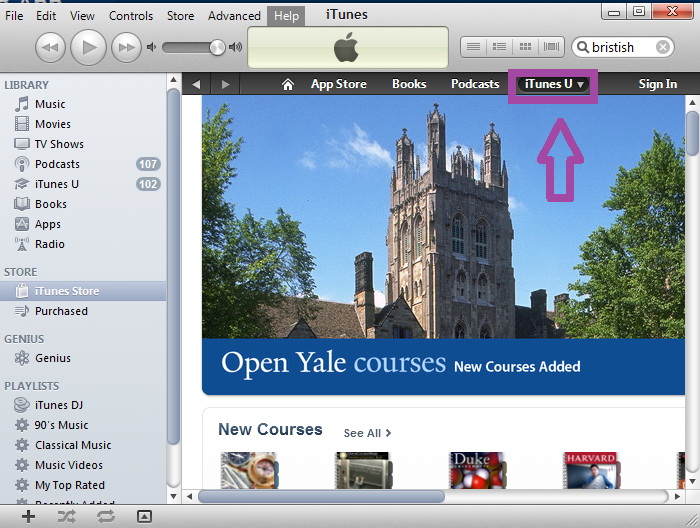Open the Advanced menu
This screenshot has height=528, width=700.
click(234, 16)
